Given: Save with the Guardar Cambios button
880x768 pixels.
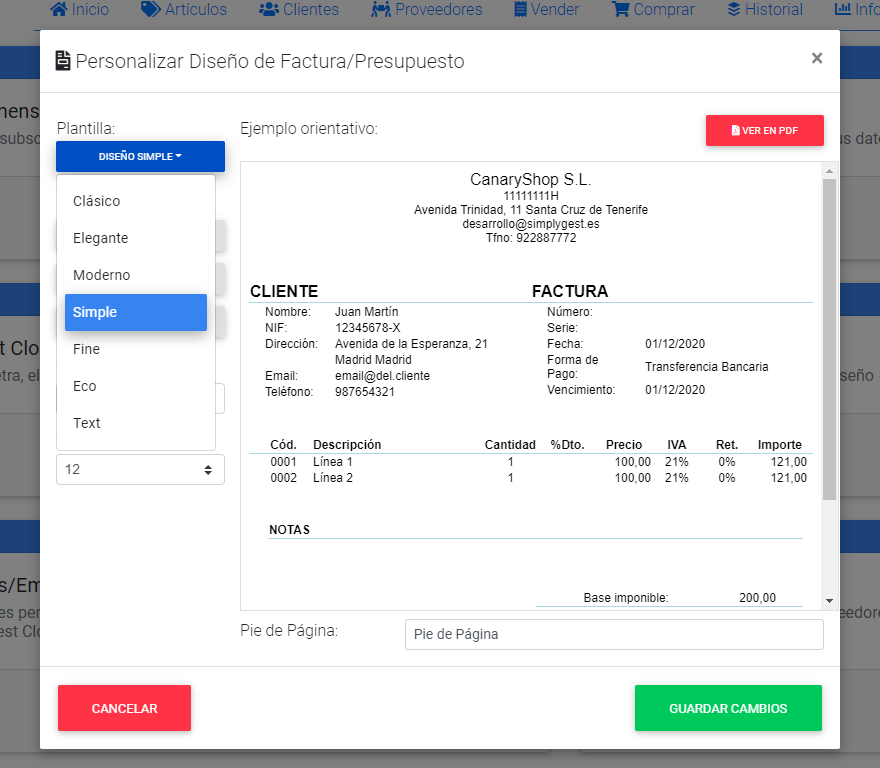Looking at the screenshot, I should coord(728,708).
